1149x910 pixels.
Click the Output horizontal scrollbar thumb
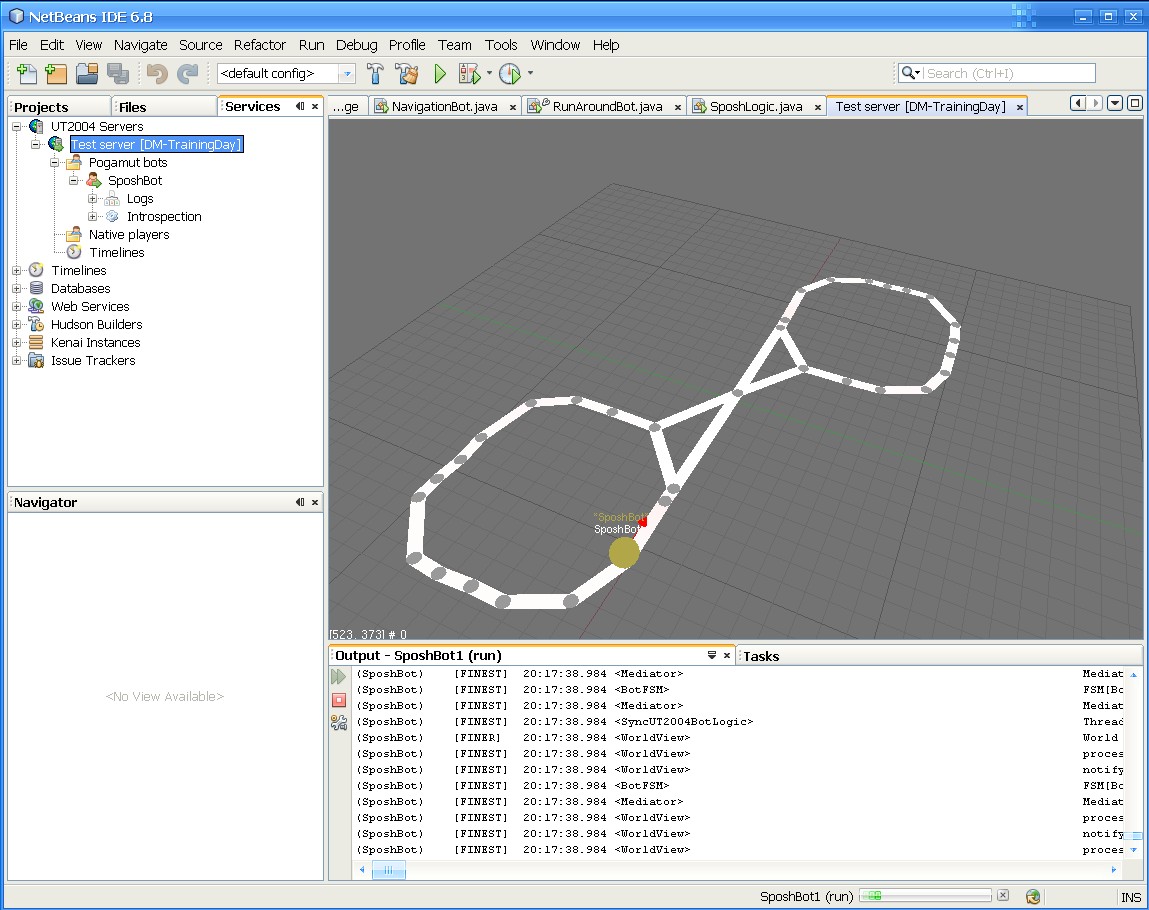[389, 871]
